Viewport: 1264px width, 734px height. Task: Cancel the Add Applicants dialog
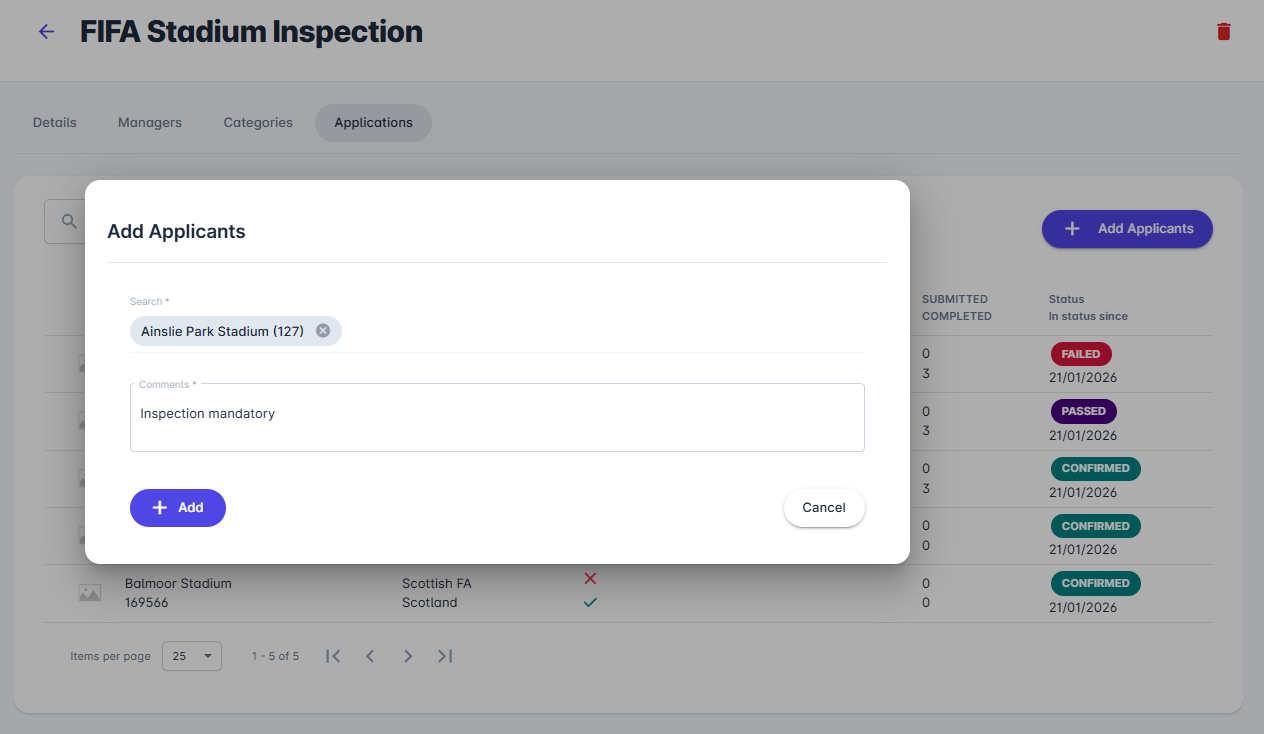coord(823,508)
